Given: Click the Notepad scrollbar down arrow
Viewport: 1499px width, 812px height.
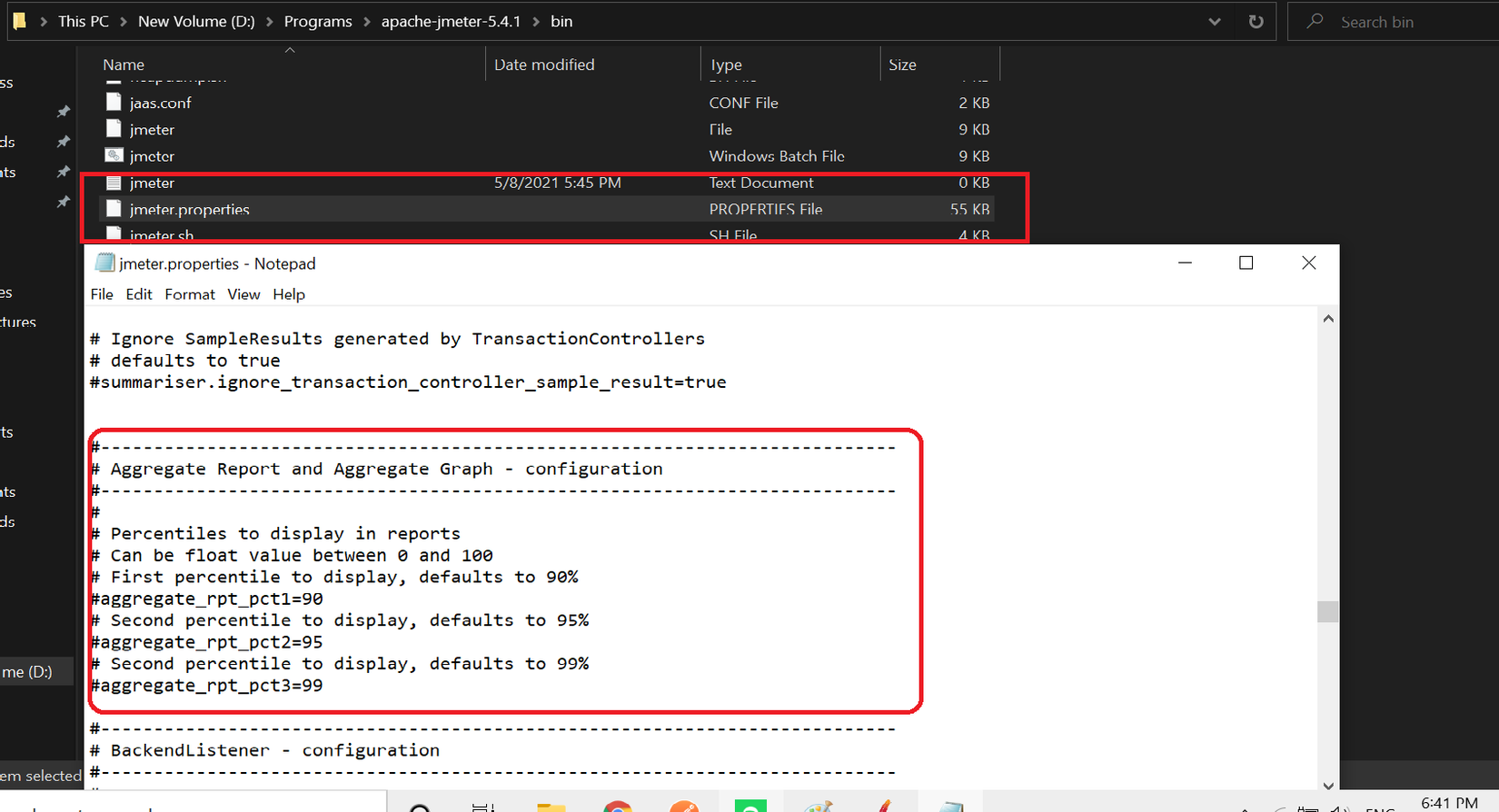Looking at the screenshot, I should pyautogui.click(x=1328, y=786).
